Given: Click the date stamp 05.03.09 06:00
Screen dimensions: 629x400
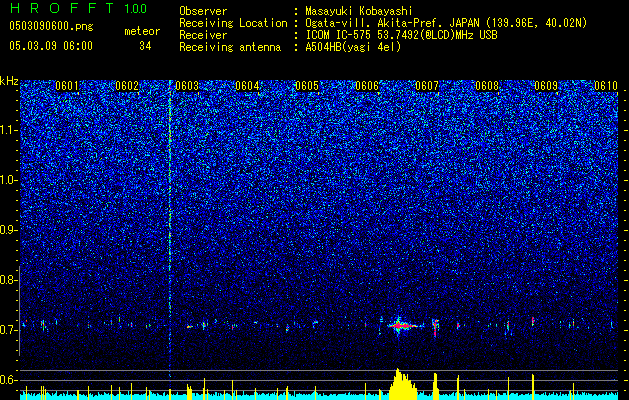Looking at the screenshot, I should click(51, 45).
